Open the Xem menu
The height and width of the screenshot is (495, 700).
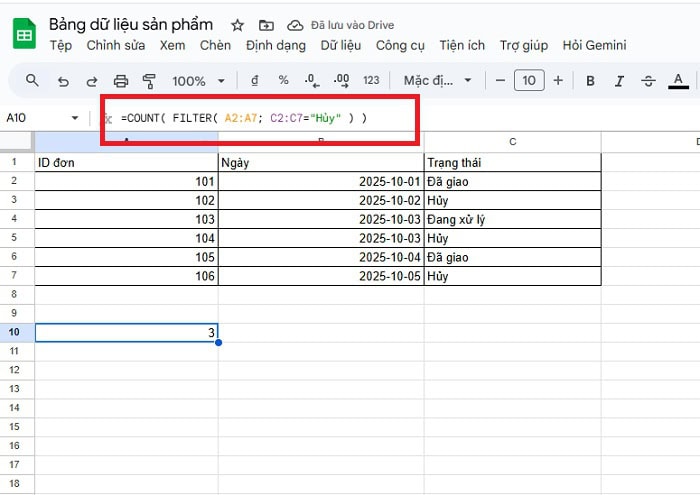pos(172,46)
